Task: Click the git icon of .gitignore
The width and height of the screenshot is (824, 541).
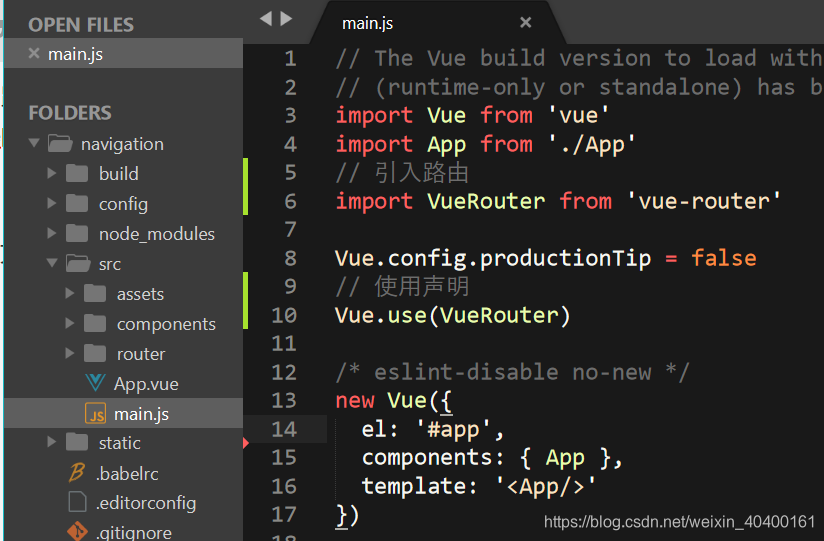Action: [x=77, y=531]
